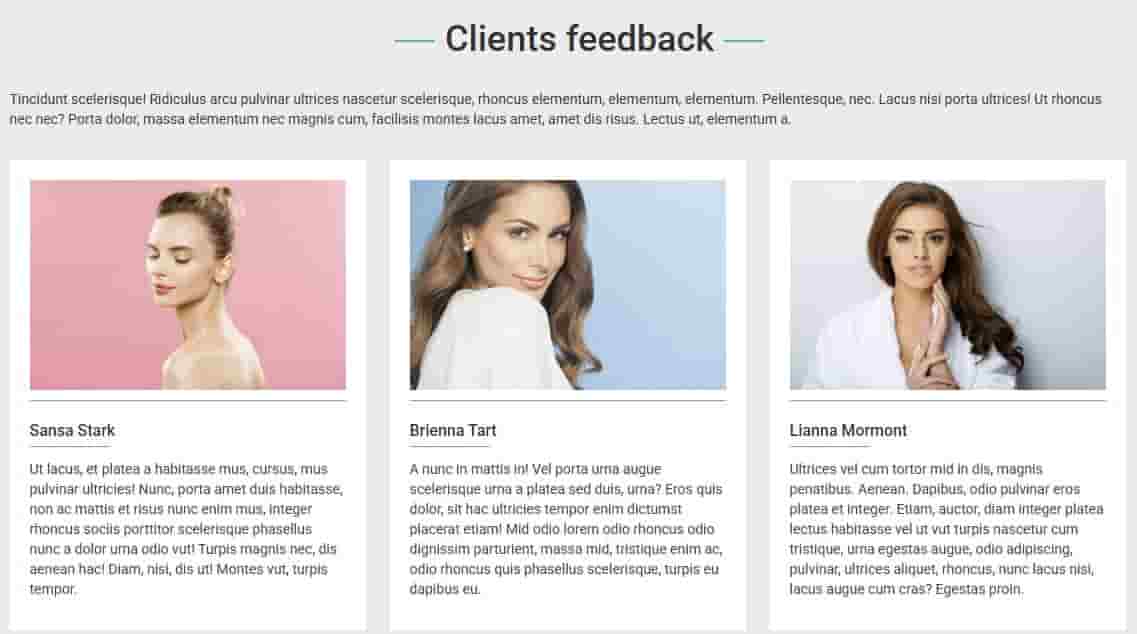Open Brienna Tart's photo with blue background

click(x=568, y=285)
